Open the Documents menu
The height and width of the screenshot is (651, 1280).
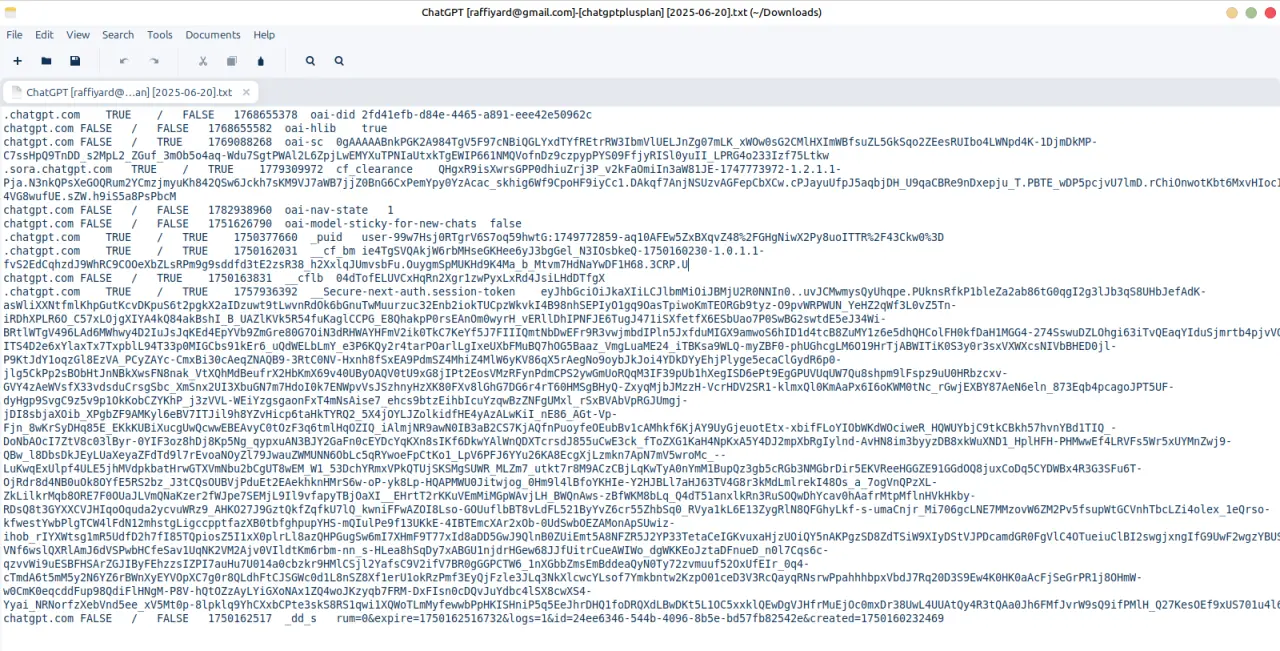(213, 34)
